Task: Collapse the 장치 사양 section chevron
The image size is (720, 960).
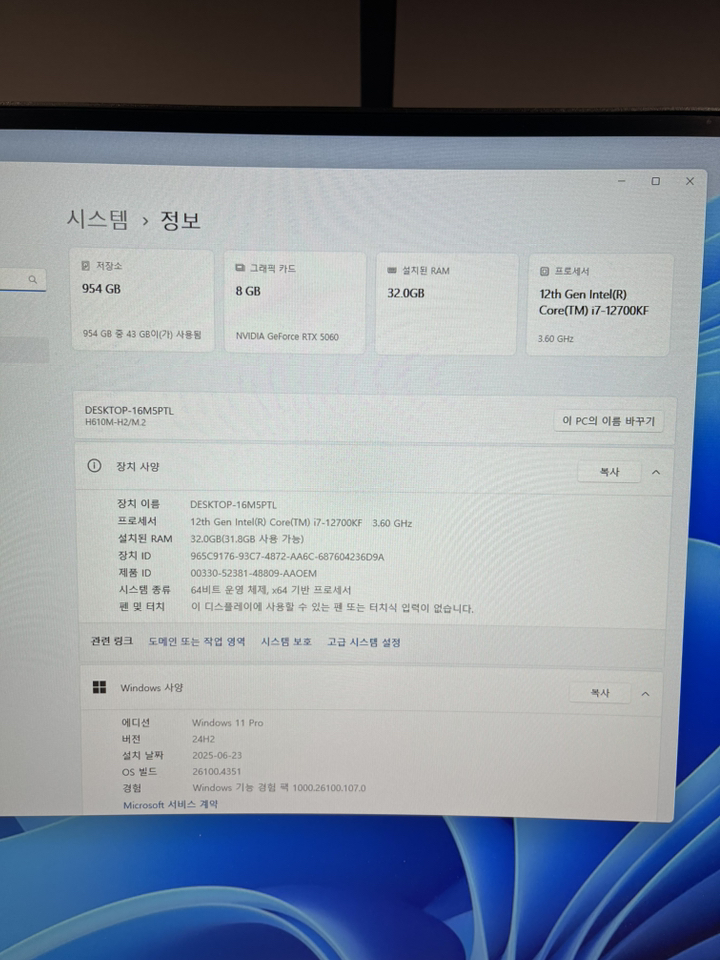Action: (x=656, y=472)
